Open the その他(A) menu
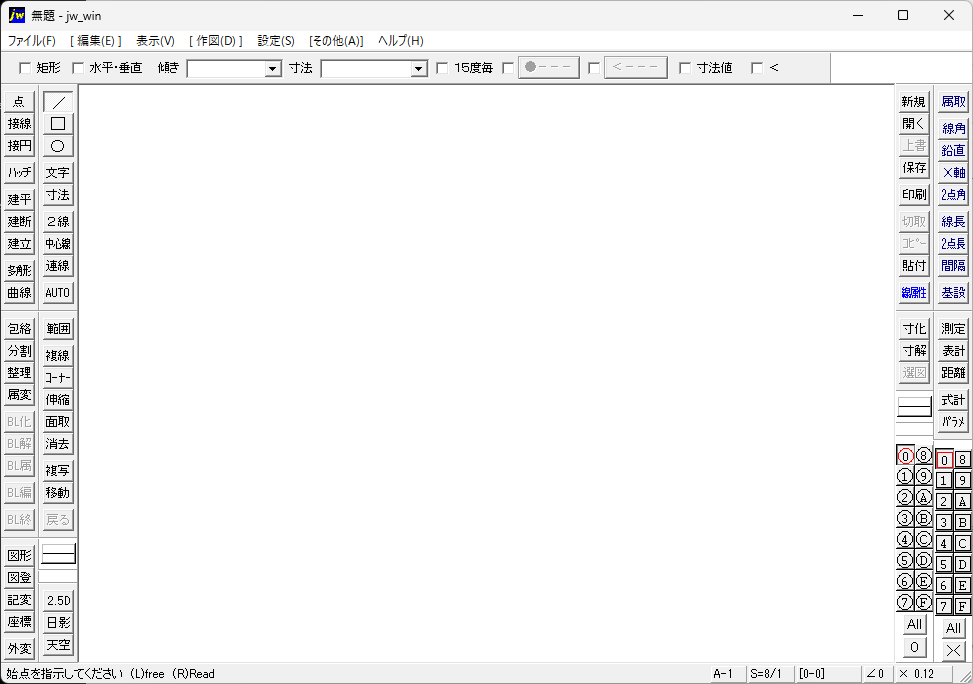 tap(336, 41)
